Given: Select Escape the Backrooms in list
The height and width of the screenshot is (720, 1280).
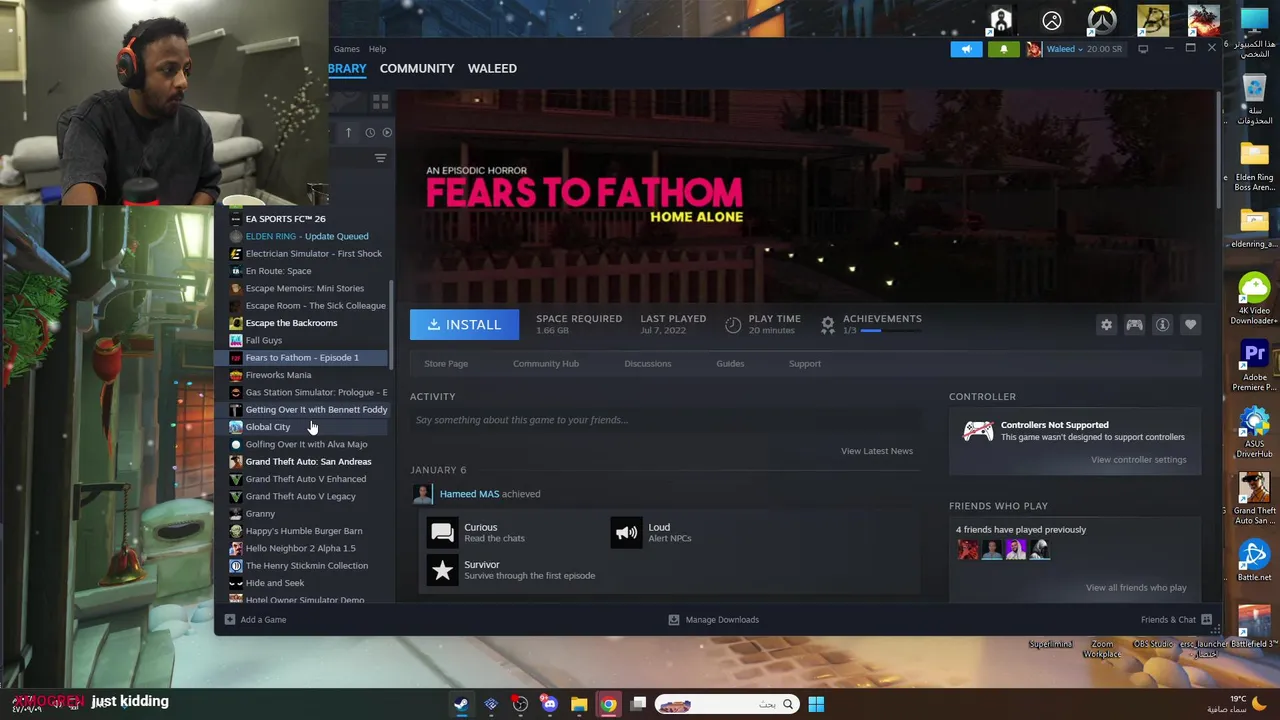Looking at the screenshot, I should (308, 323).
